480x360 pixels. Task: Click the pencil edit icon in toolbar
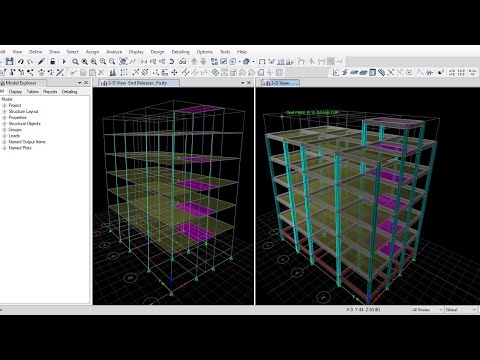[x=41, y=61]
